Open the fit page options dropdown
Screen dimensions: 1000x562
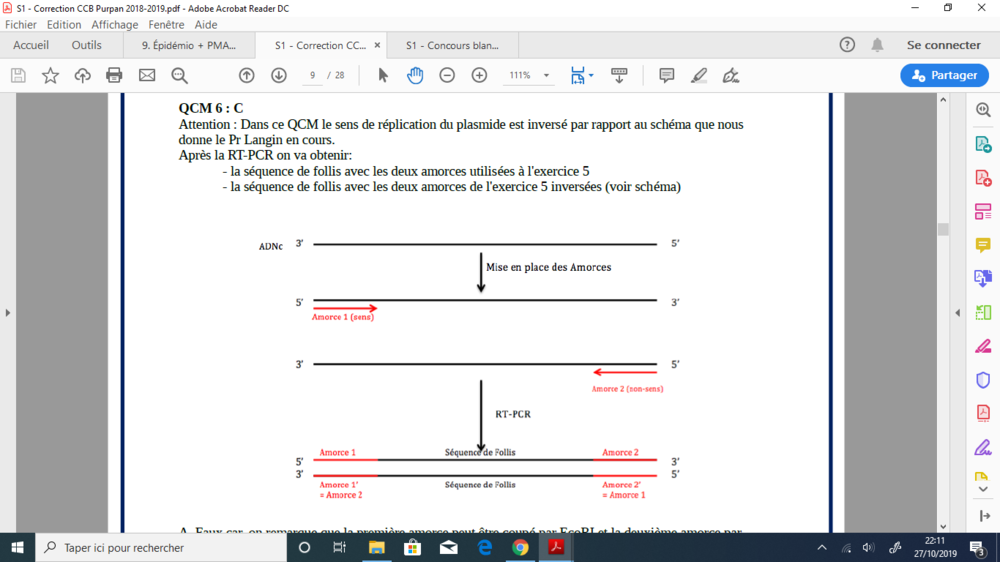pyautogui.click(x=581, y=75)
